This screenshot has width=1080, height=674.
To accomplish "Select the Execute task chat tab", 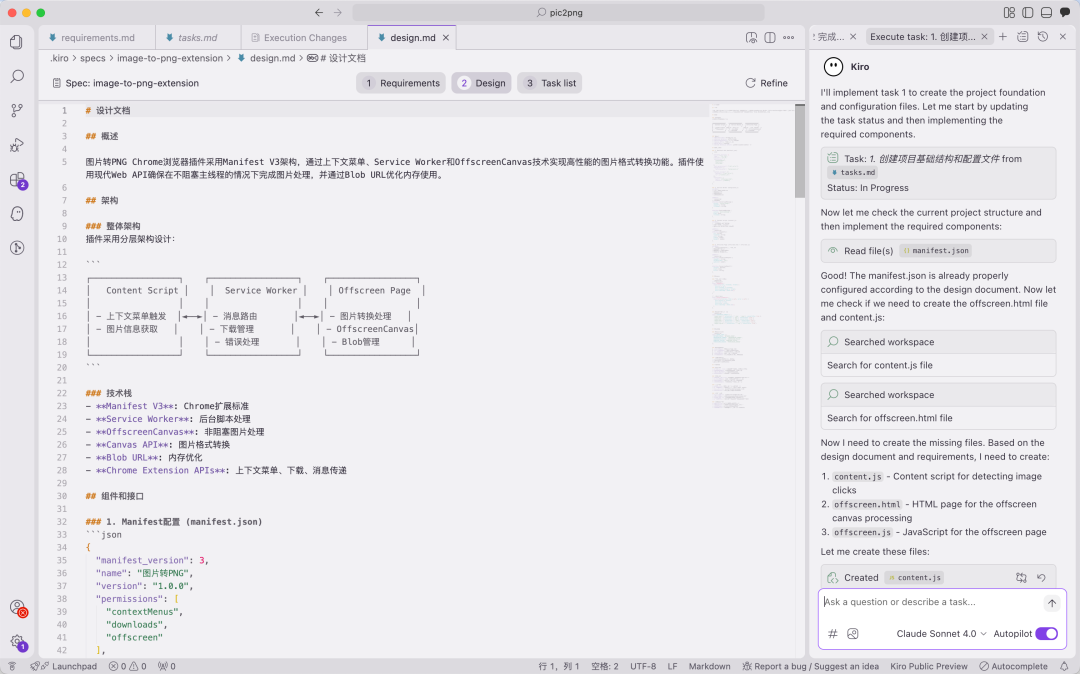I will pyautogui.click(x=922, y=36).
